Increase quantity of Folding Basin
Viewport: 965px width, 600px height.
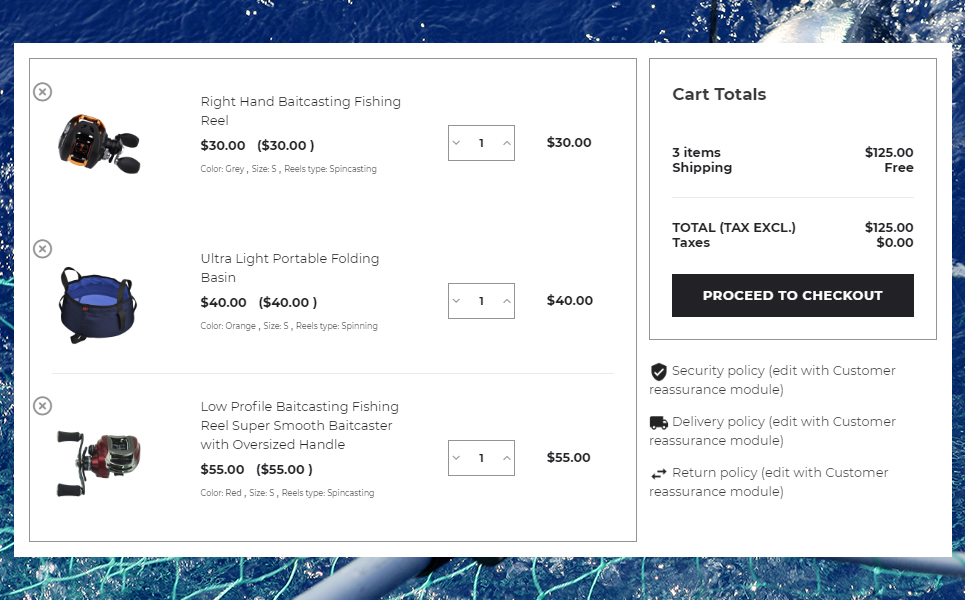tap(507, 301)
